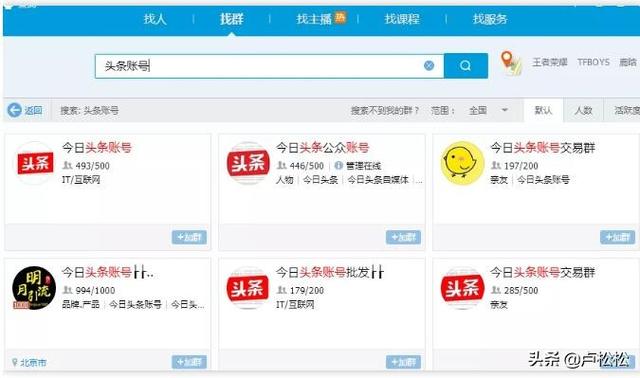Join the group with 493/500 members
This screenshot has height=378, width=640.
(189, 237)
